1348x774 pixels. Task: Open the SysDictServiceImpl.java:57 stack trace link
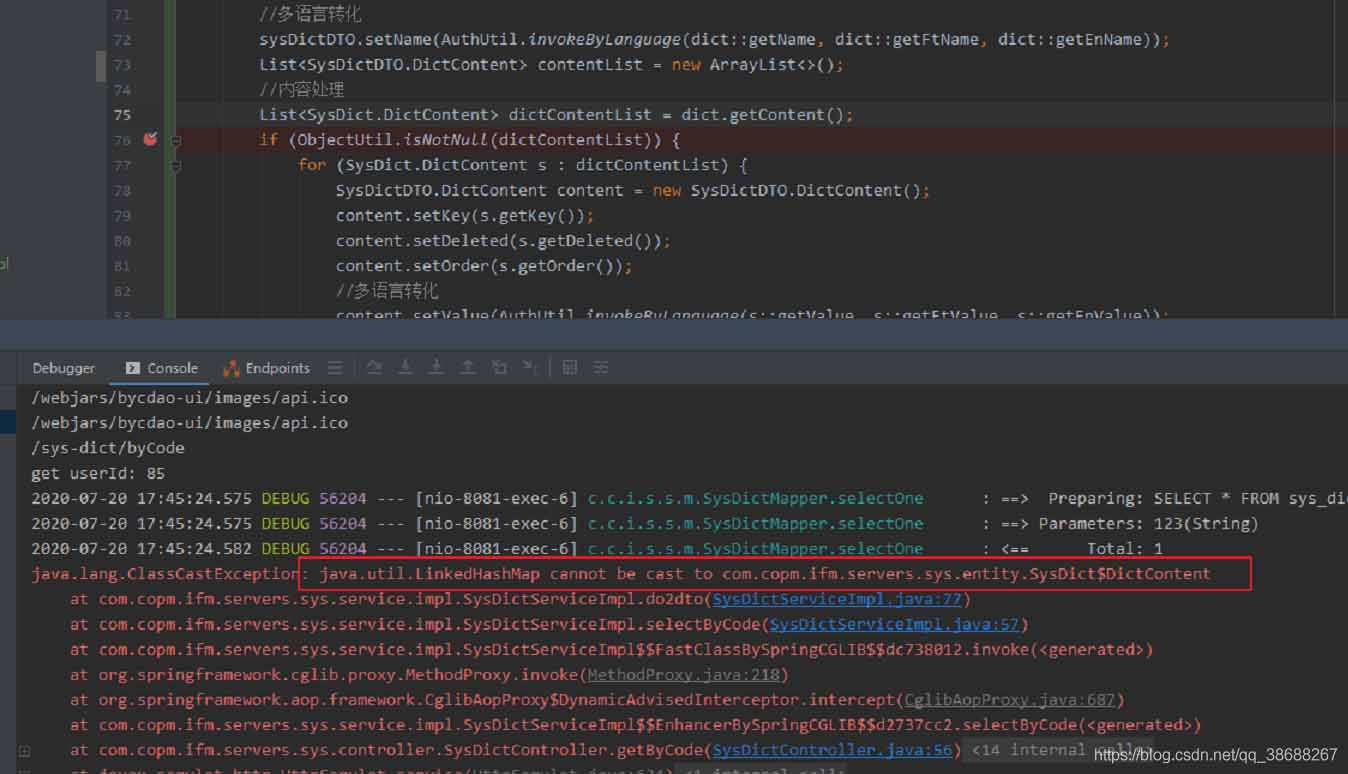pyautogui.click(x=894, y=624)
